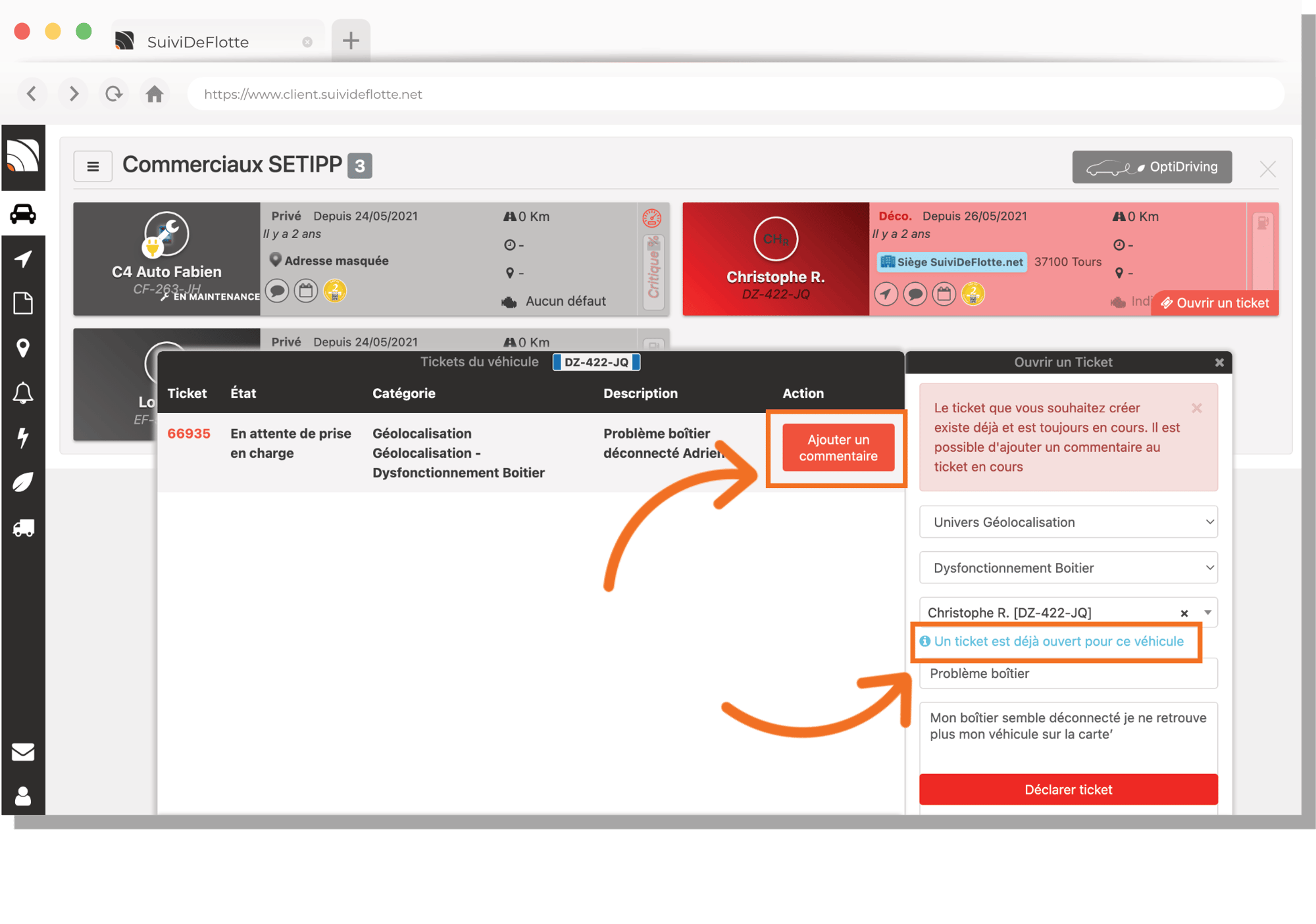
Task: Open a new browser tab
Action: click(x=351, y=41)
